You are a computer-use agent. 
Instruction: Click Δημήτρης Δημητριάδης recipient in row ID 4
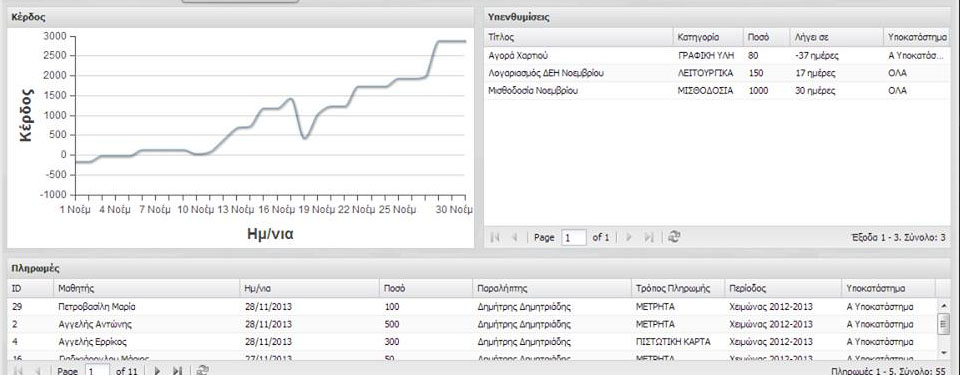(524, 342)
